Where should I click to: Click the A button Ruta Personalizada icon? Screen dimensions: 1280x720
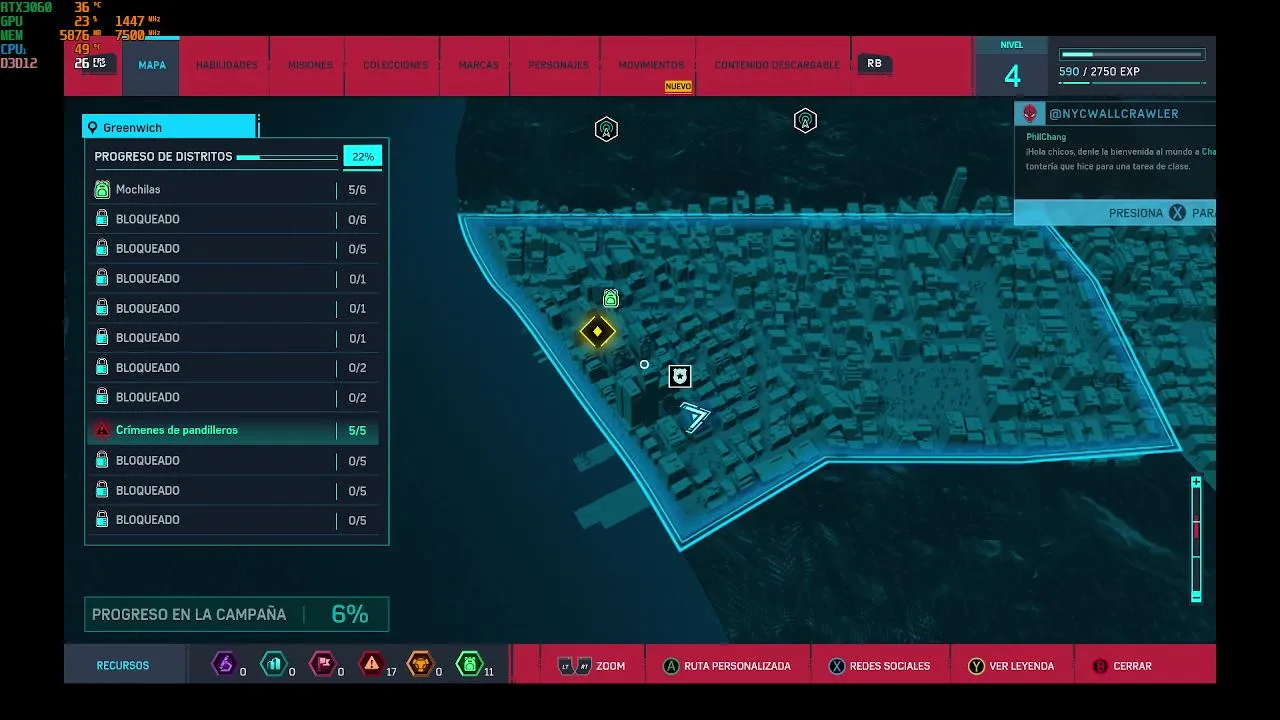coord(671,666)
